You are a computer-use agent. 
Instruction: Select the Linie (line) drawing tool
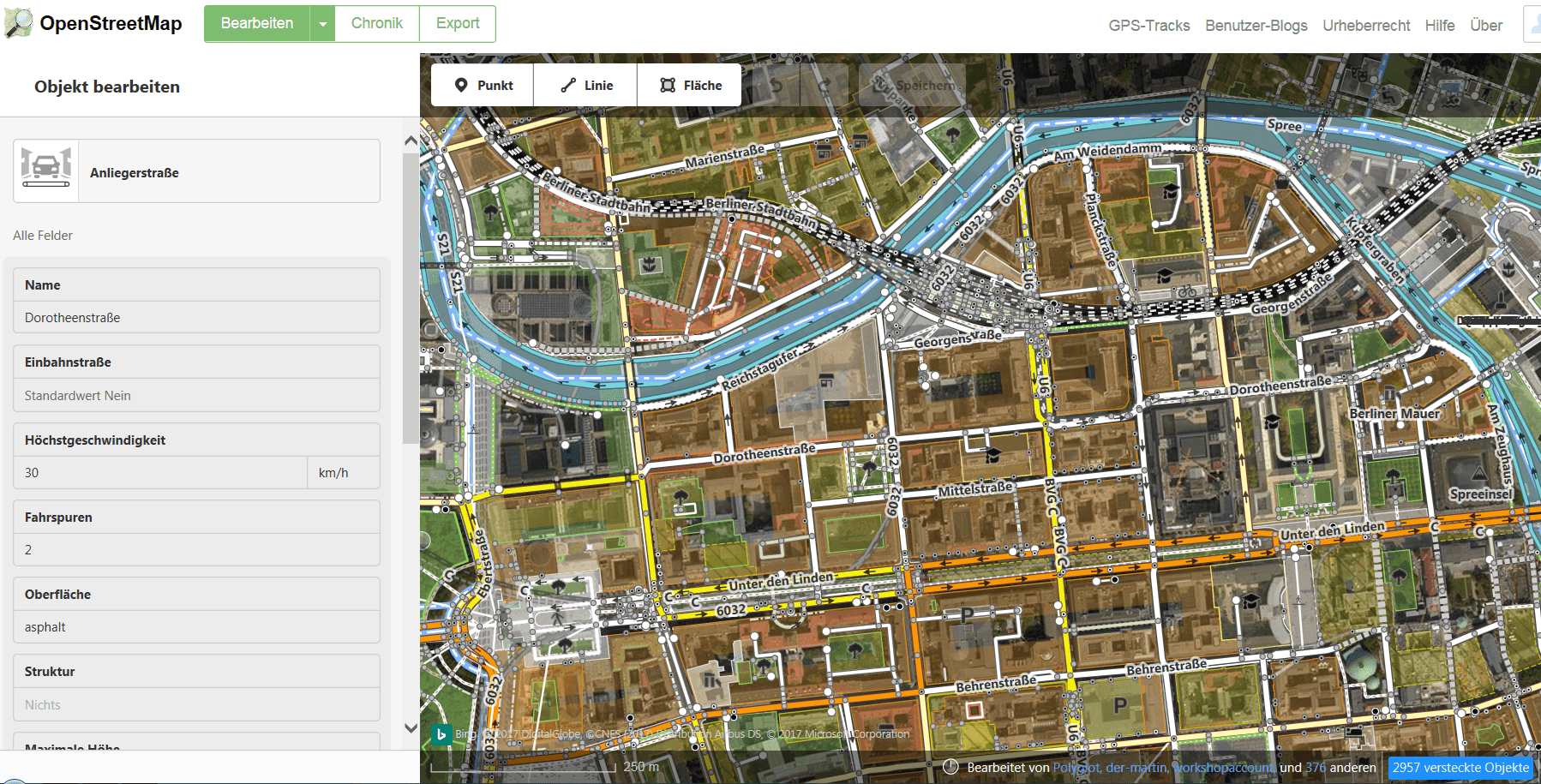tap(585, 85)
